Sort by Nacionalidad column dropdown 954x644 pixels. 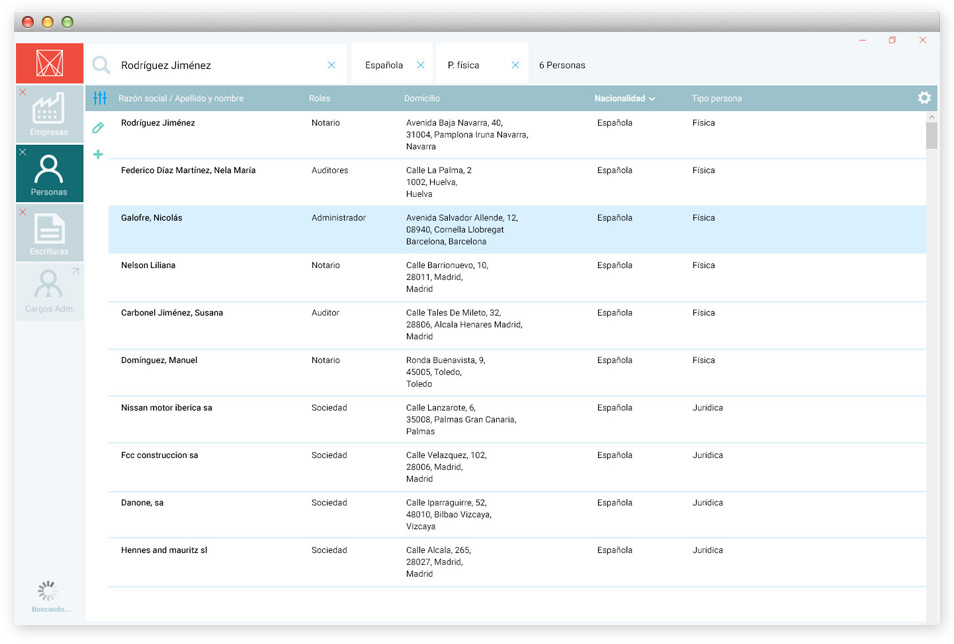click(625, 99)
